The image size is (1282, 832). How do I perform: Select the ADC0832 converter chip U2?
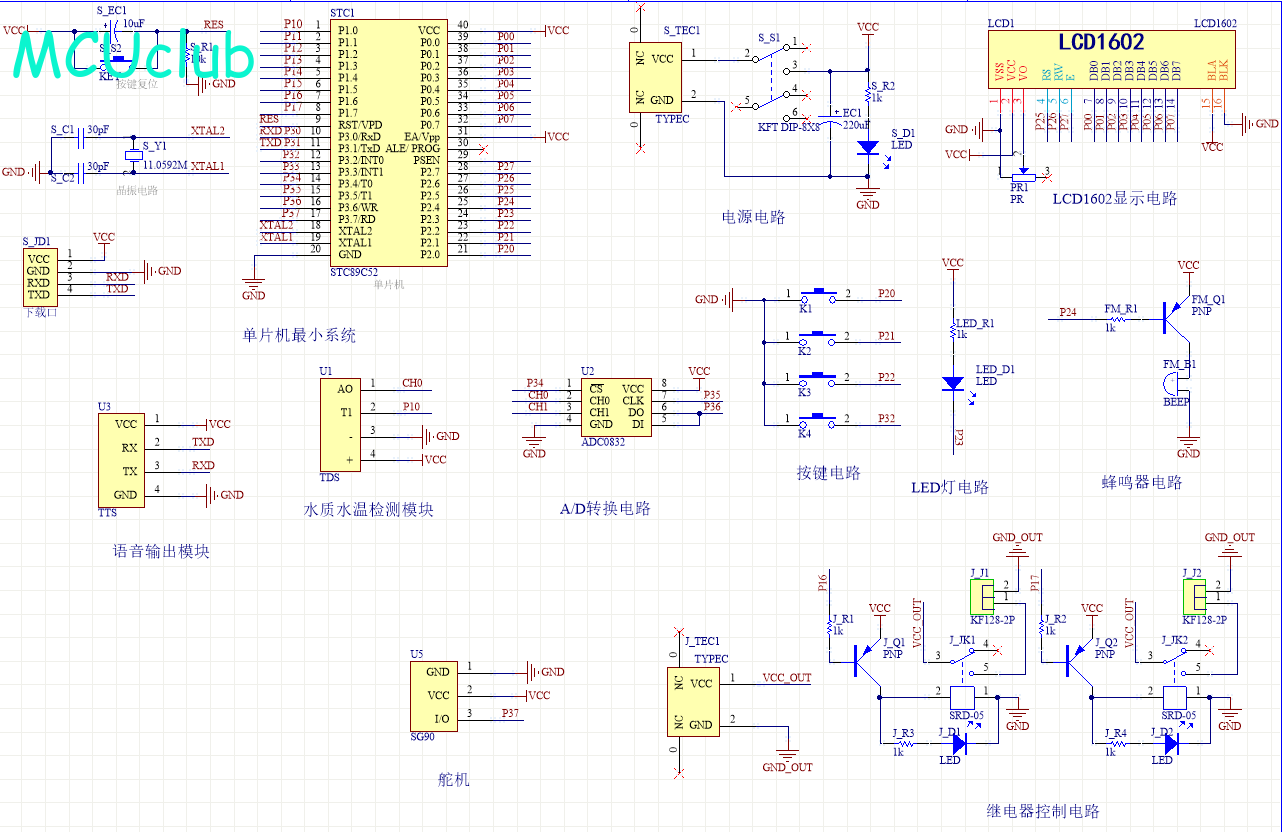[615, 406]
